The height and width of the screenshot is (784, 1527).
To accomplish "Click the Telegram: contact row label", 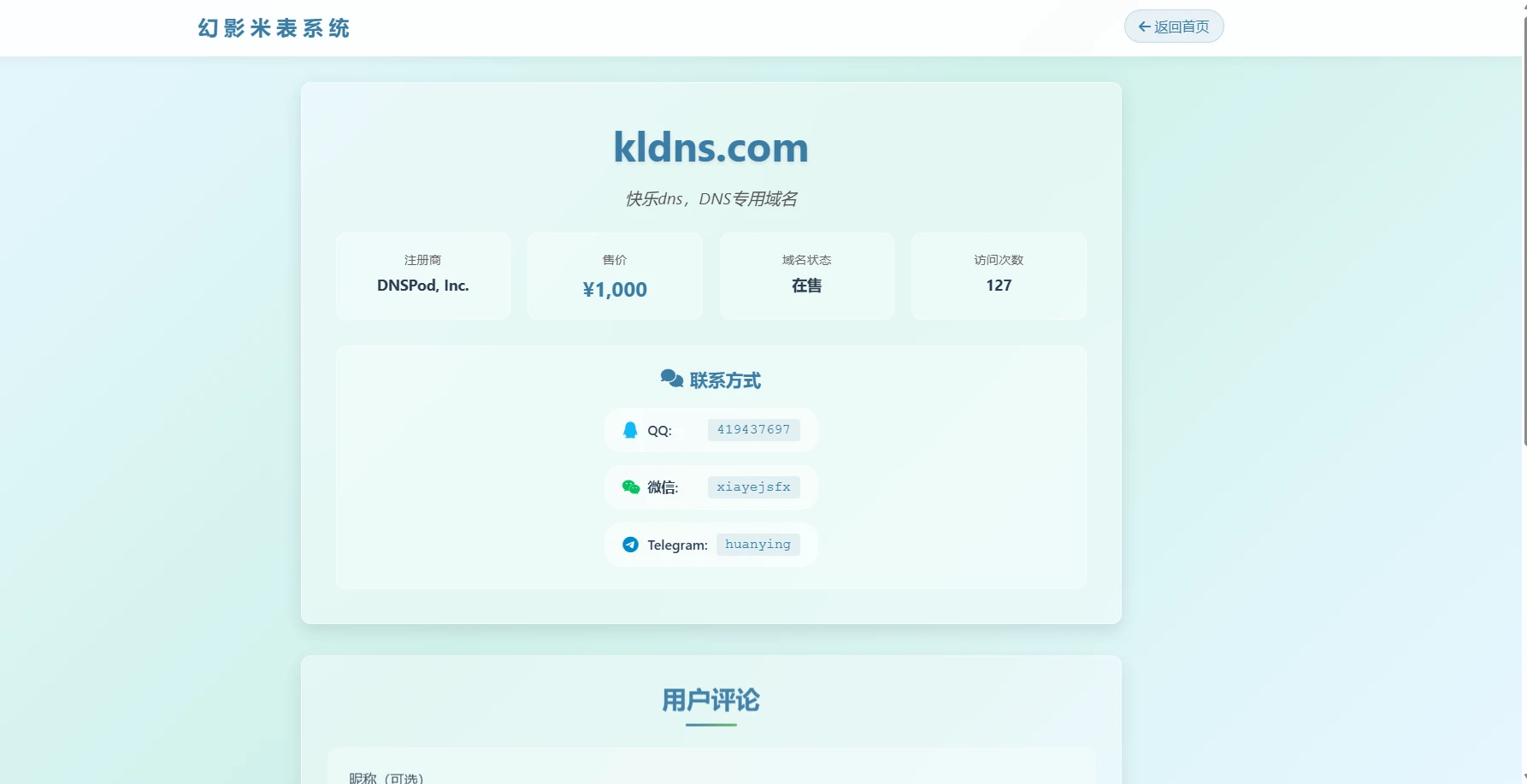I will [x=677, y=545].
